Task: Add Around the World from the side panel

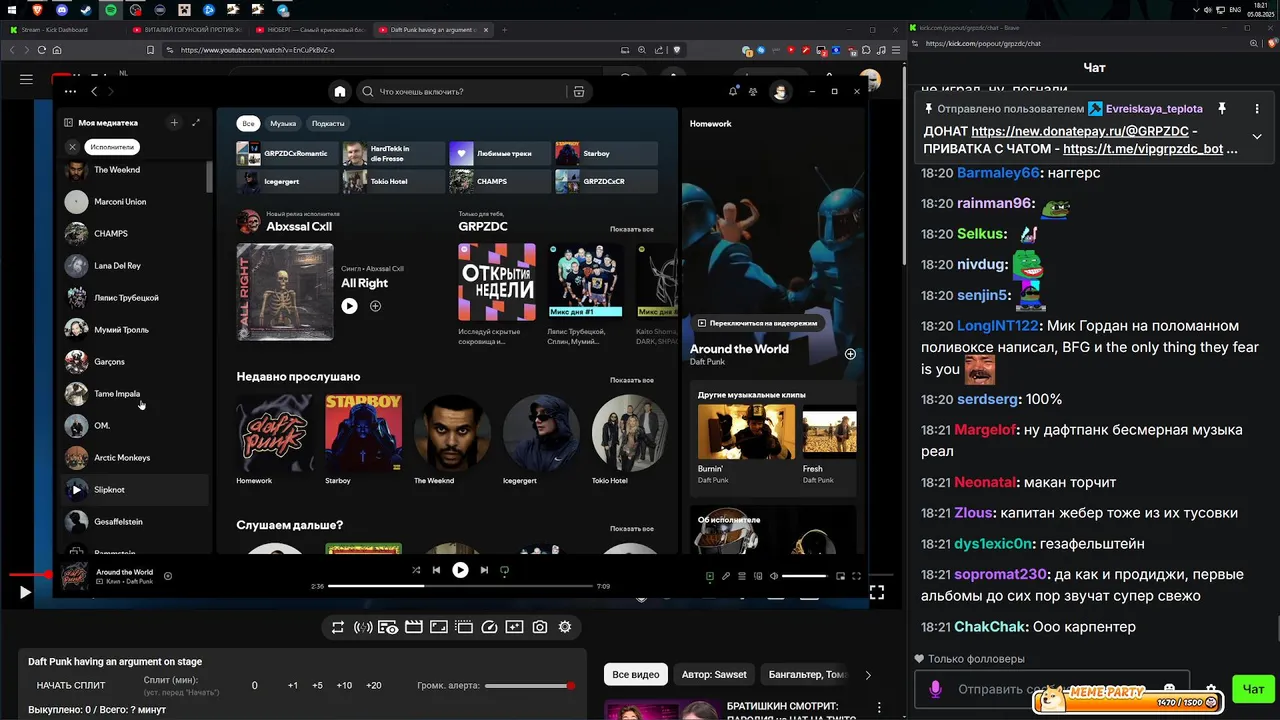Action: pyautogui.click(x=850, y=354)
